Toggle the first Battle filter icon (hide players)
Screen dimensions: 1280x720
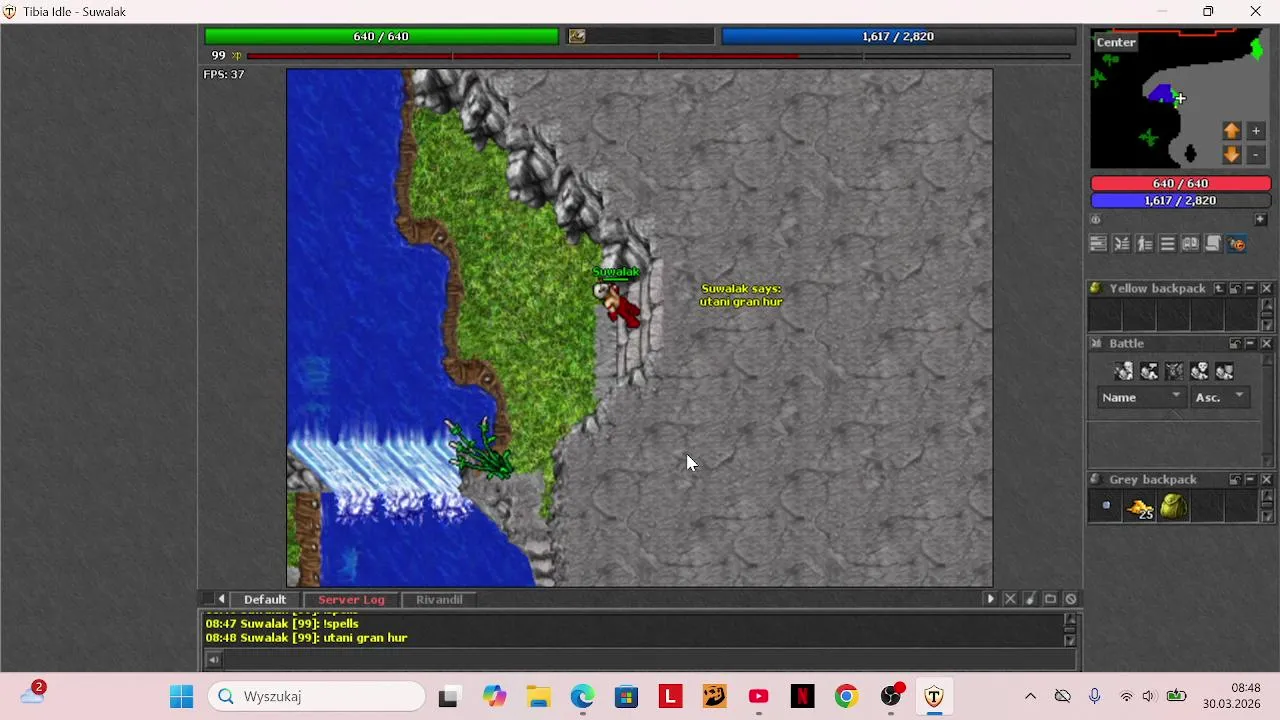1124,371
